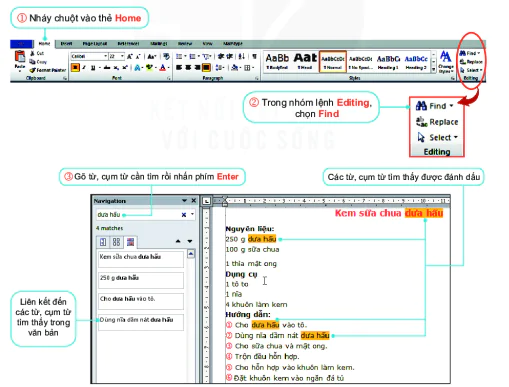Select the Format Painter tool
Screen dimensions: 509x387
coord(47,70)
